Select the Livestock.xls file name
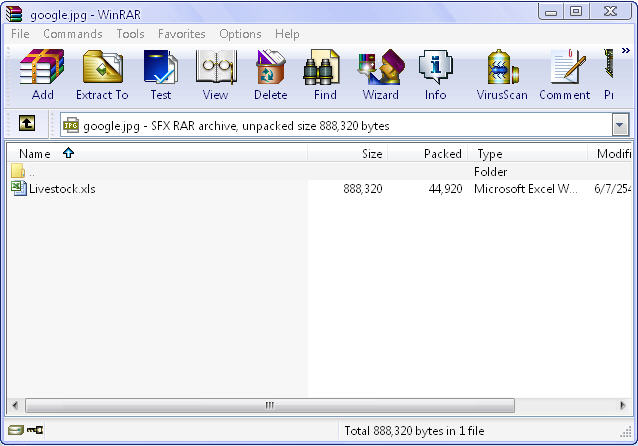The width and height of the screenshot is (638, 446). click(x=62, y=189)
